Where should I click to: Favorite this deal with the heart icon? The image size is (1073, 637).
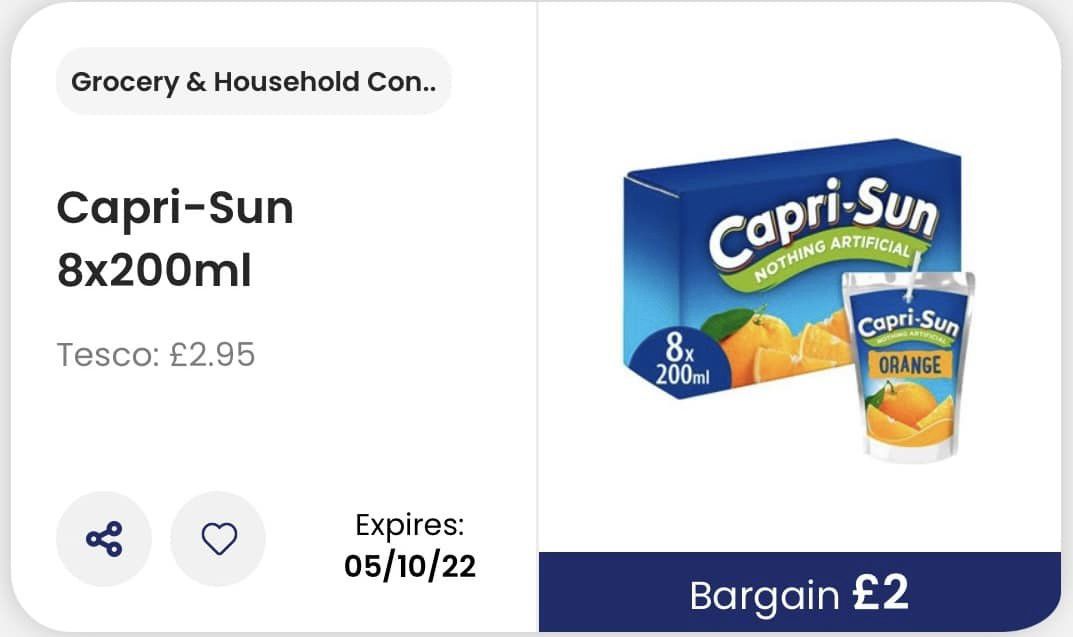218,539
